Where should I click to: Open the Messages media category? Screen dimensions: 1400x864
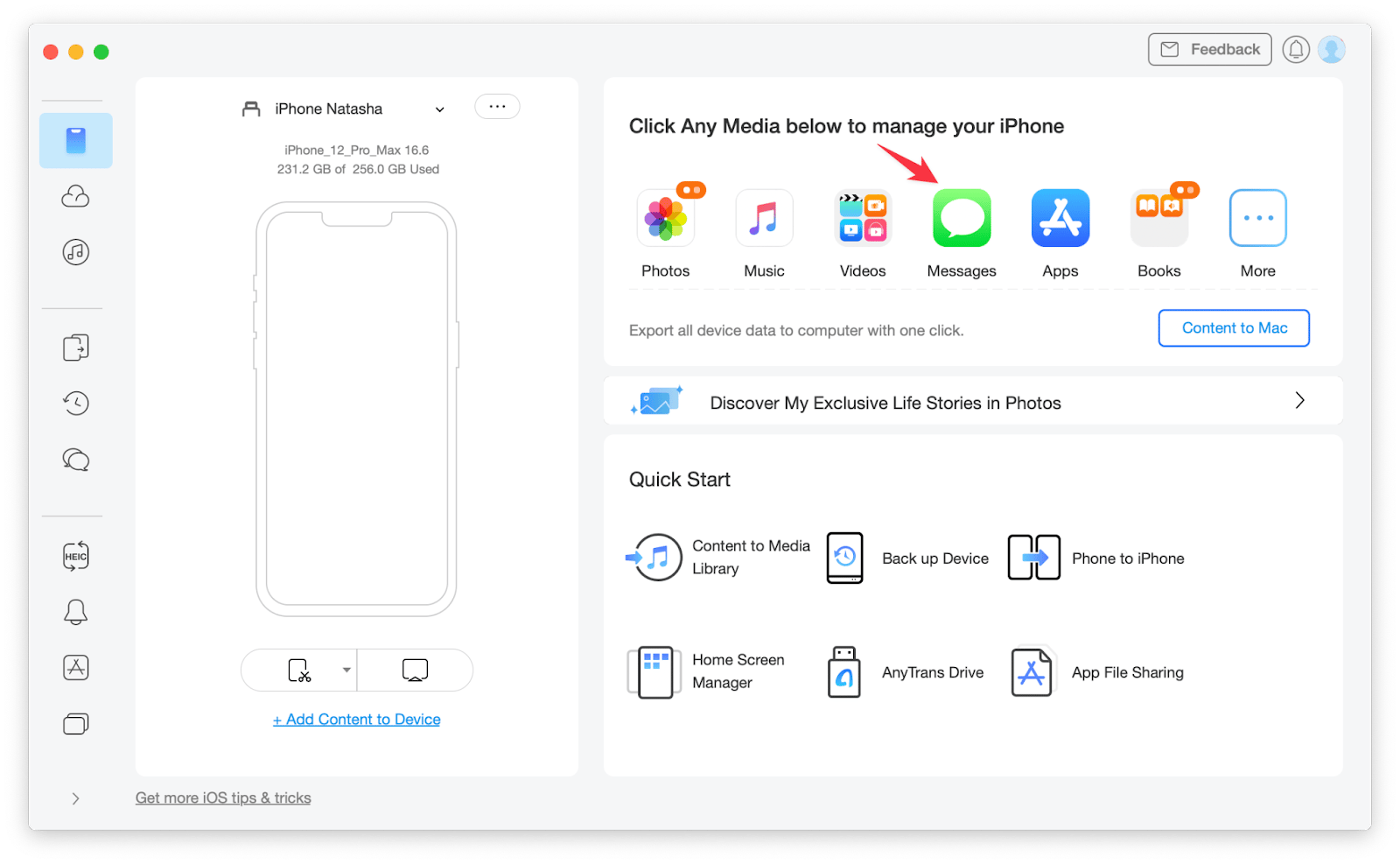pos(962,218)
